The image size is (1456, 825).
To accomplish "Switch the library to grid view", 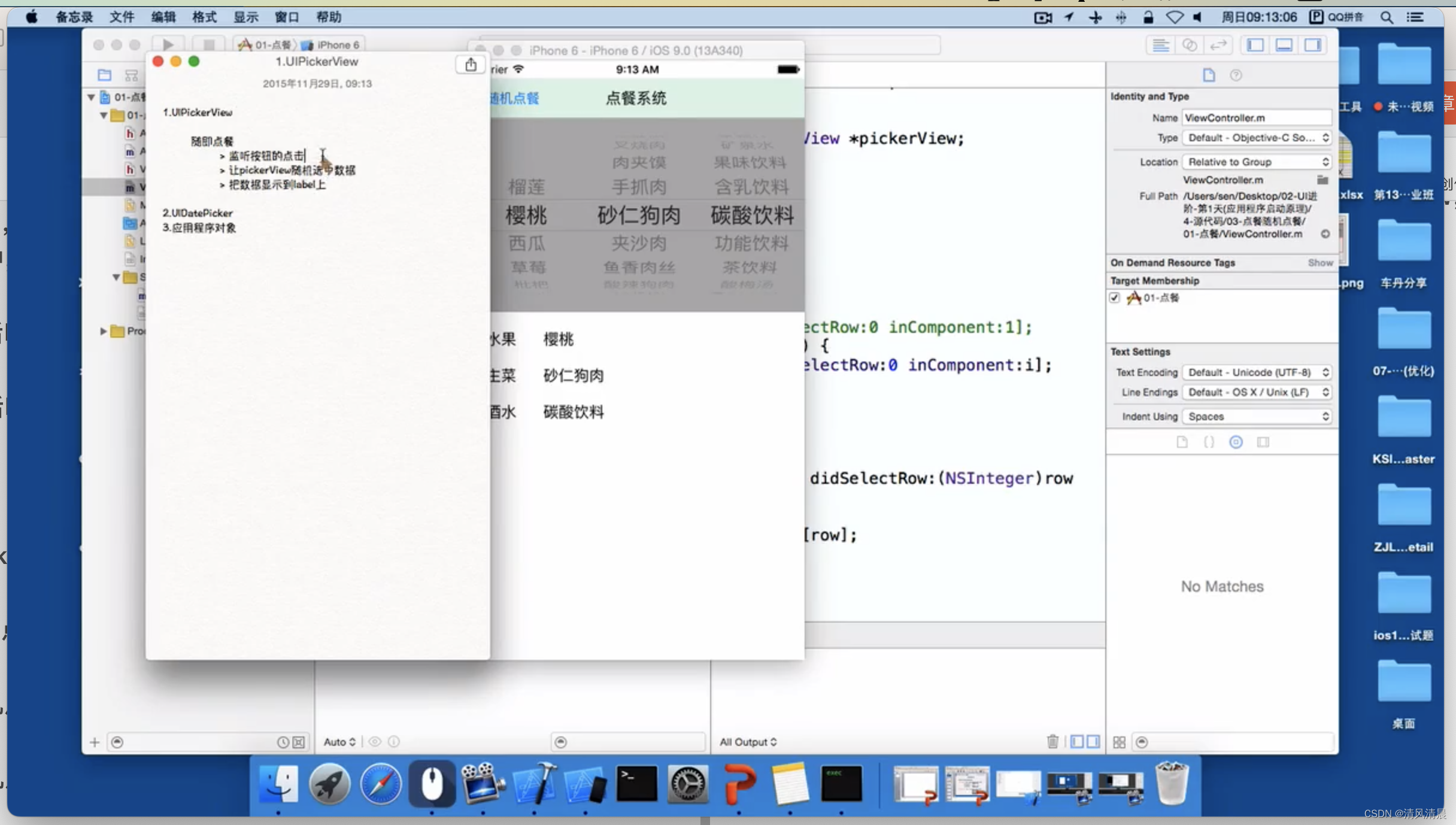I will click(x=1119, y=742).
